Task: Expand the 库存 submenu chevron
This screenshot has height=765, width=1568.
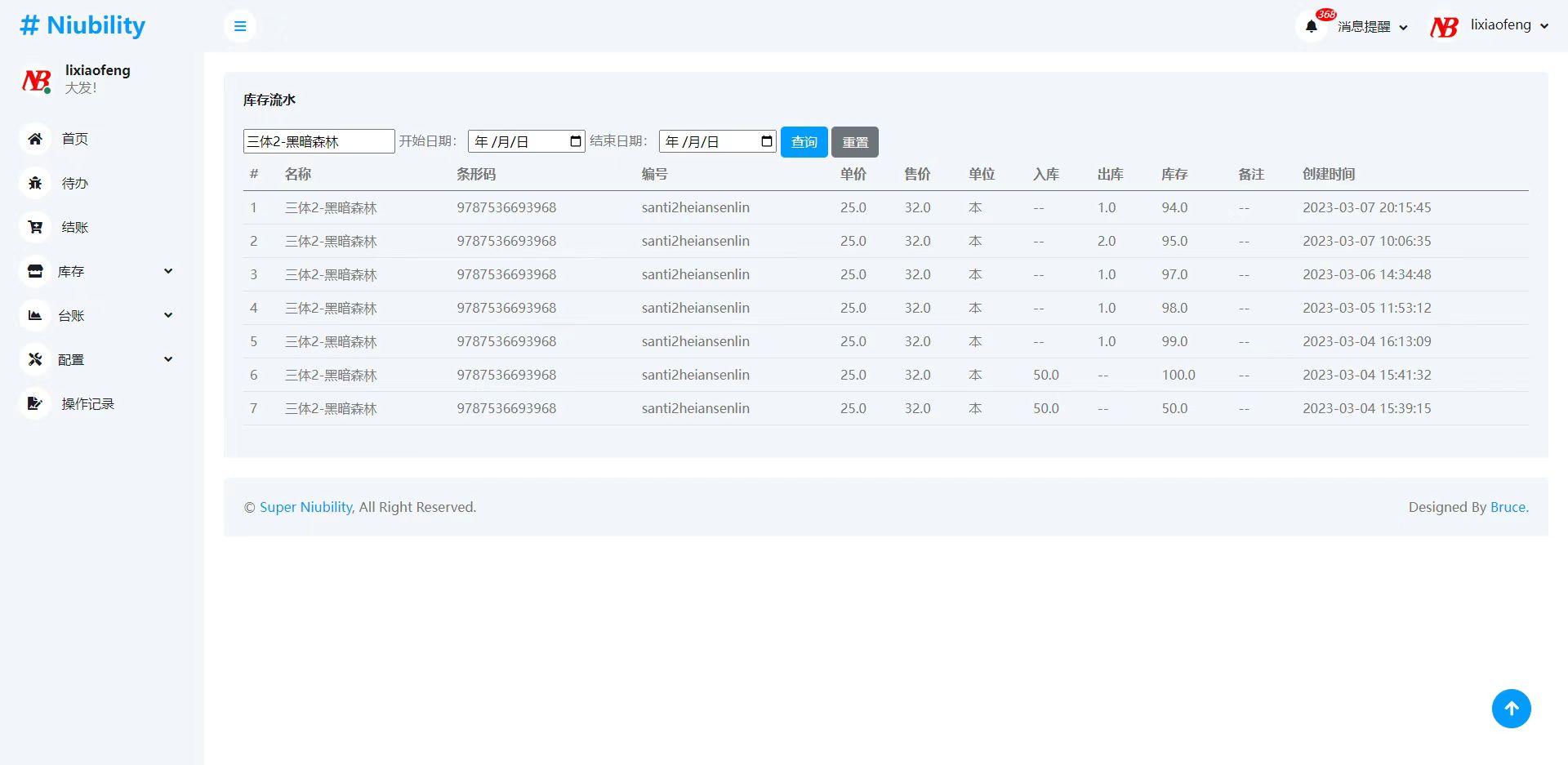Action: click(168, 271)
